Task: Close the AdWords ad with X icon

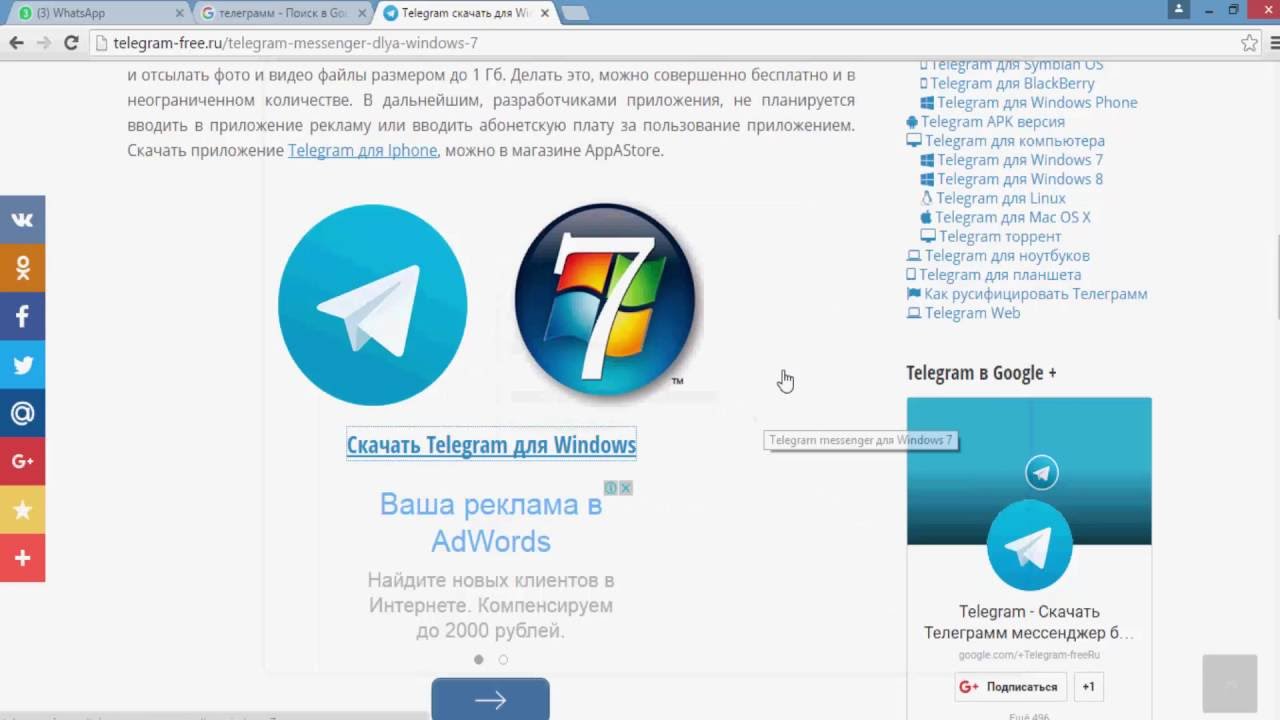Action: coord(626,488)
